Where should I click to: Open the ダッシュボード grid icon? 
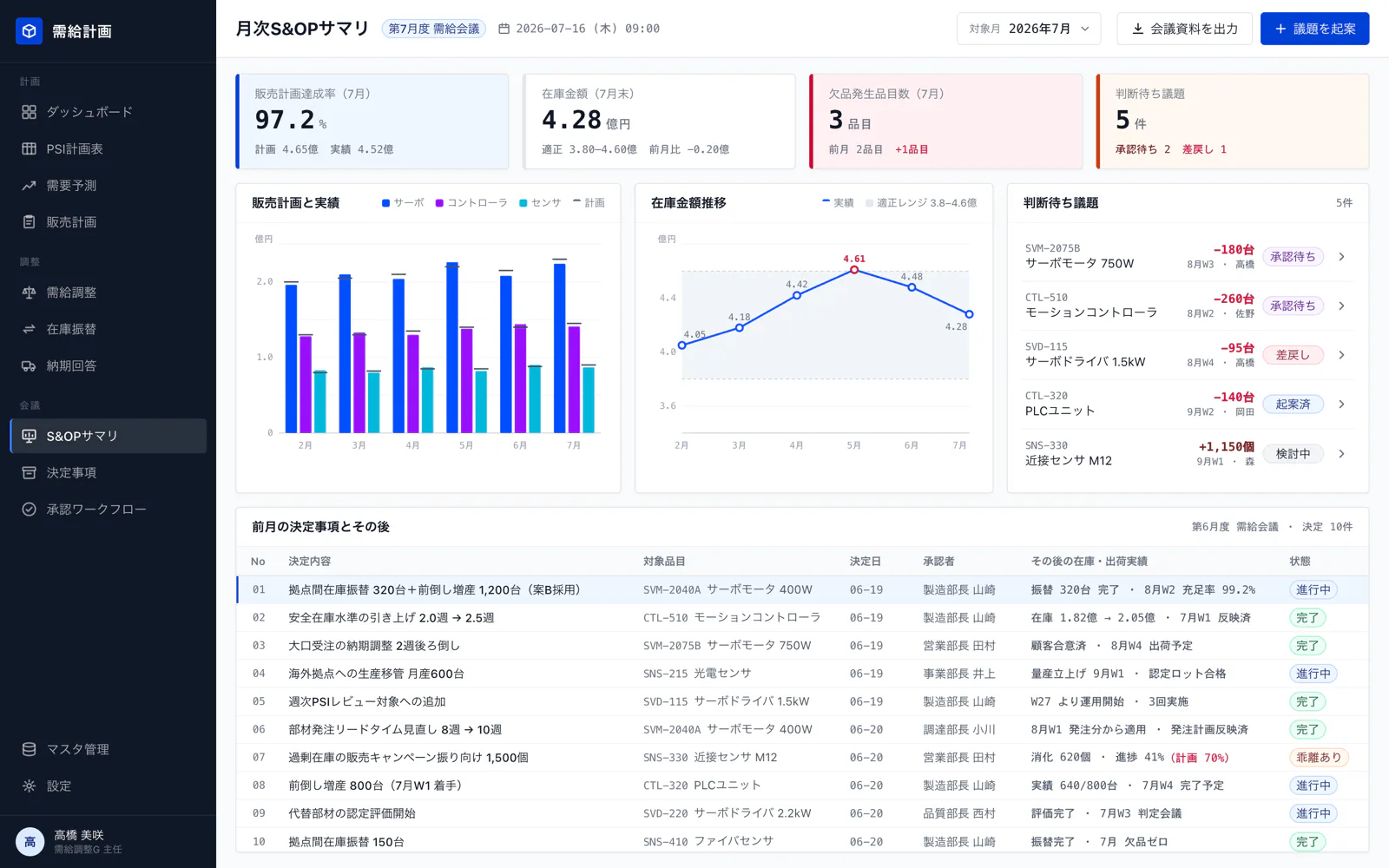pyautogui.click(x=29, y=112)
